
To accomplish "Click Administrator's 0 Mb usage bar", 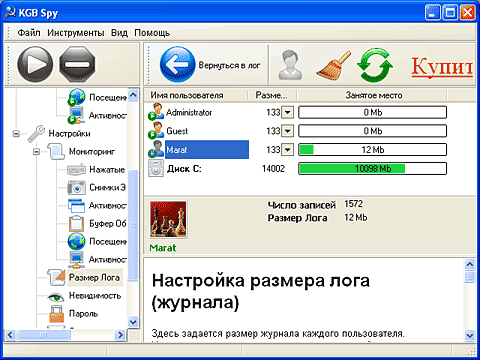I will pyautogui.click(x=372, y=112).
